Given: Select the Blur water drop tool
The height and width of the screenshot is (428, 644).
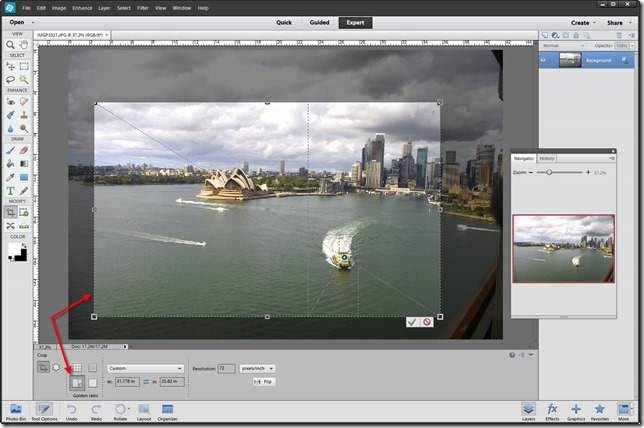Looking at the screenshot, I should click(x=10, y=129).
